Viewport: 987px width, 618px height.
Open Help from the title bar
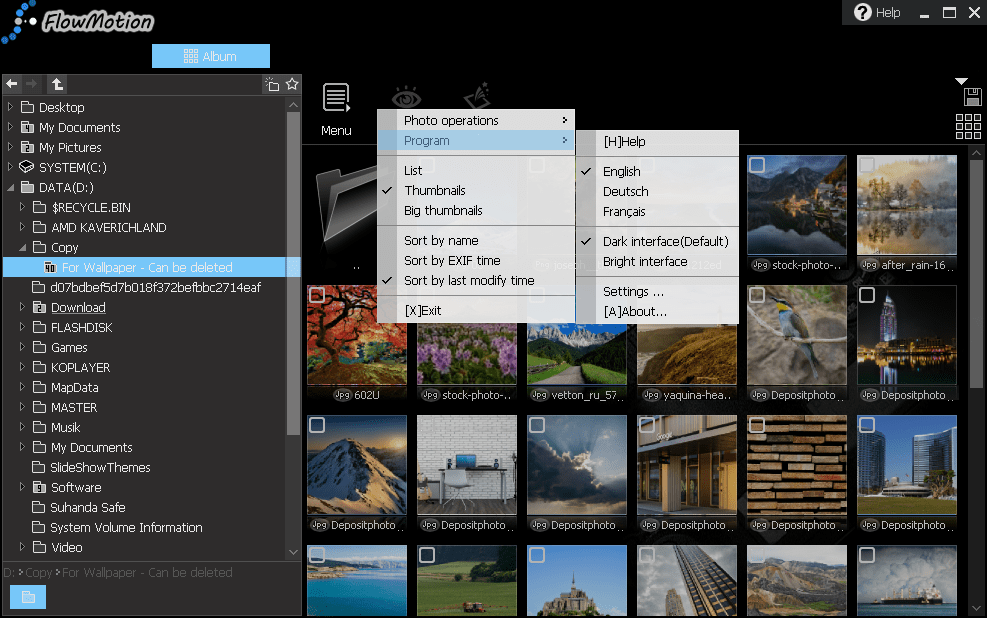tap(877, 13)
